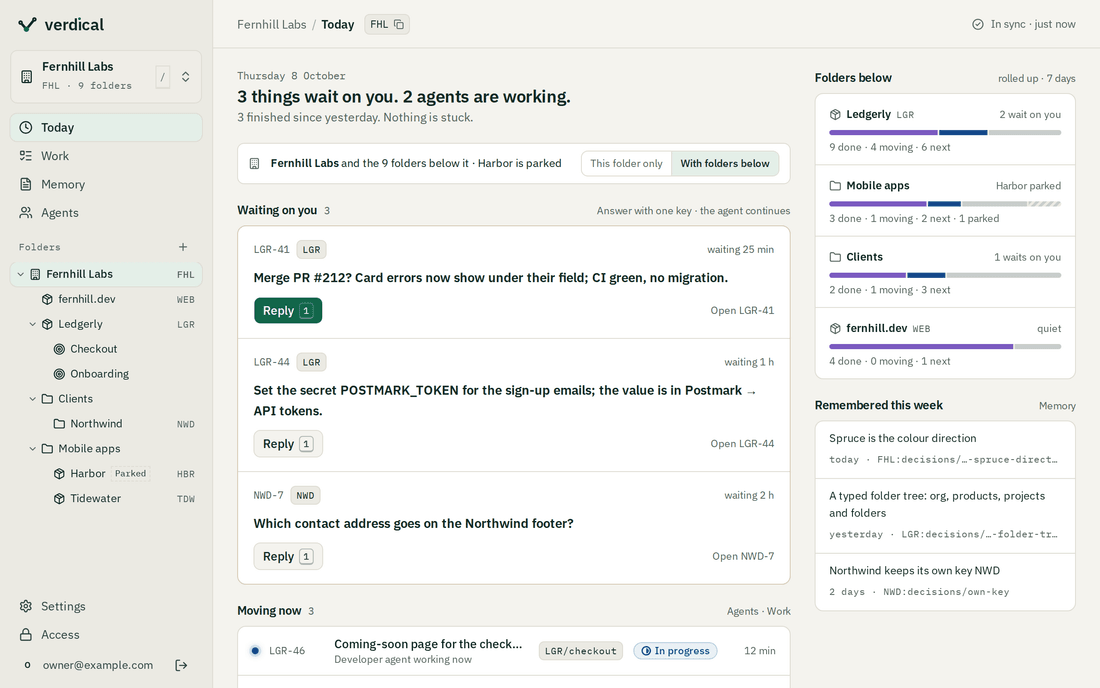Viewport: 1100px width, 688px height.
Task: Click the Ledgerly cube icon in card
Action: pos(835,114)
